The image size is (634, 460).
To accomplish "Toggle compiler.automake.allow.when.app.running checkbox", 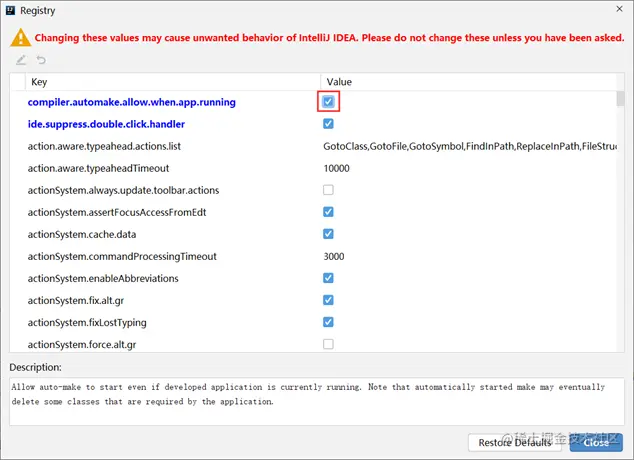I will (x=328, y=101).
